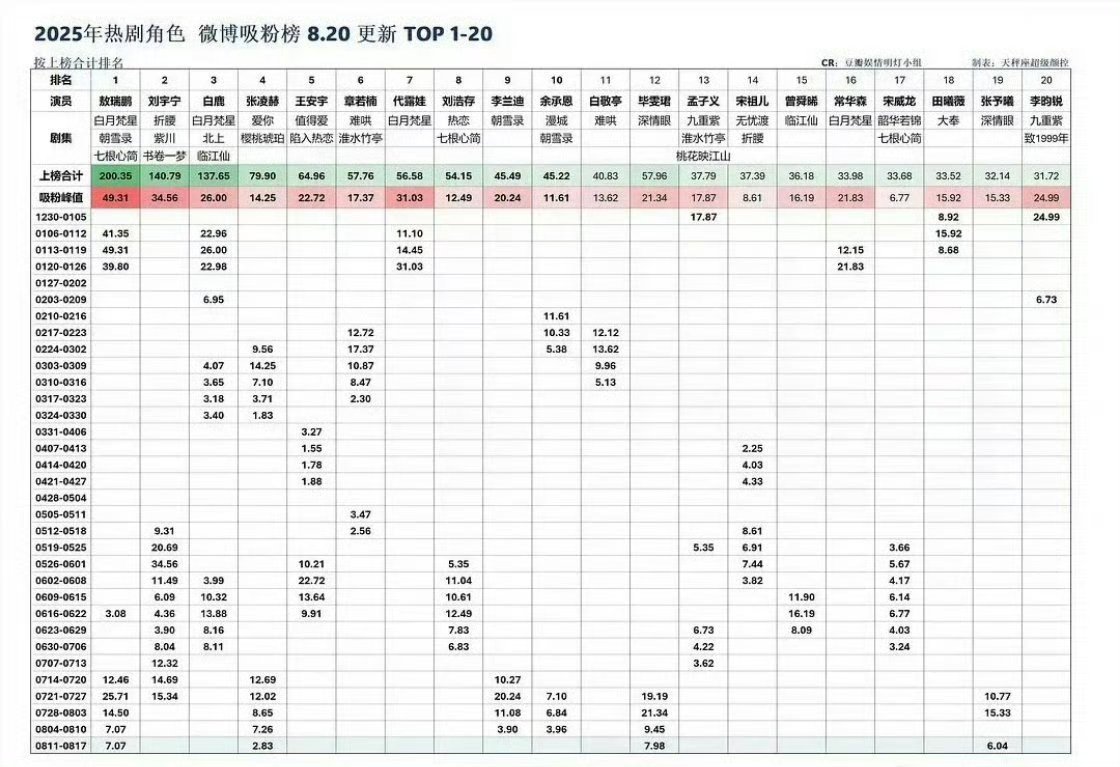Click drama title "致1999年"
The width and height of the screenshot is (1120, 767).
pyautogui.click(x=1046, y=139)
